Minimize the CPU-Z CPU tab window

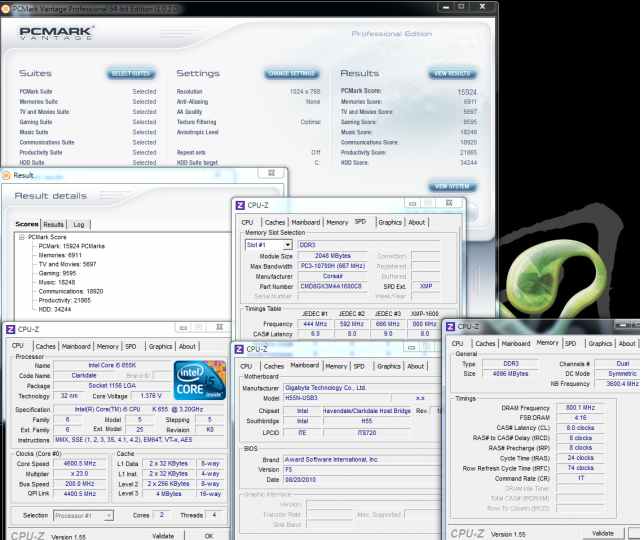[183, 327]
